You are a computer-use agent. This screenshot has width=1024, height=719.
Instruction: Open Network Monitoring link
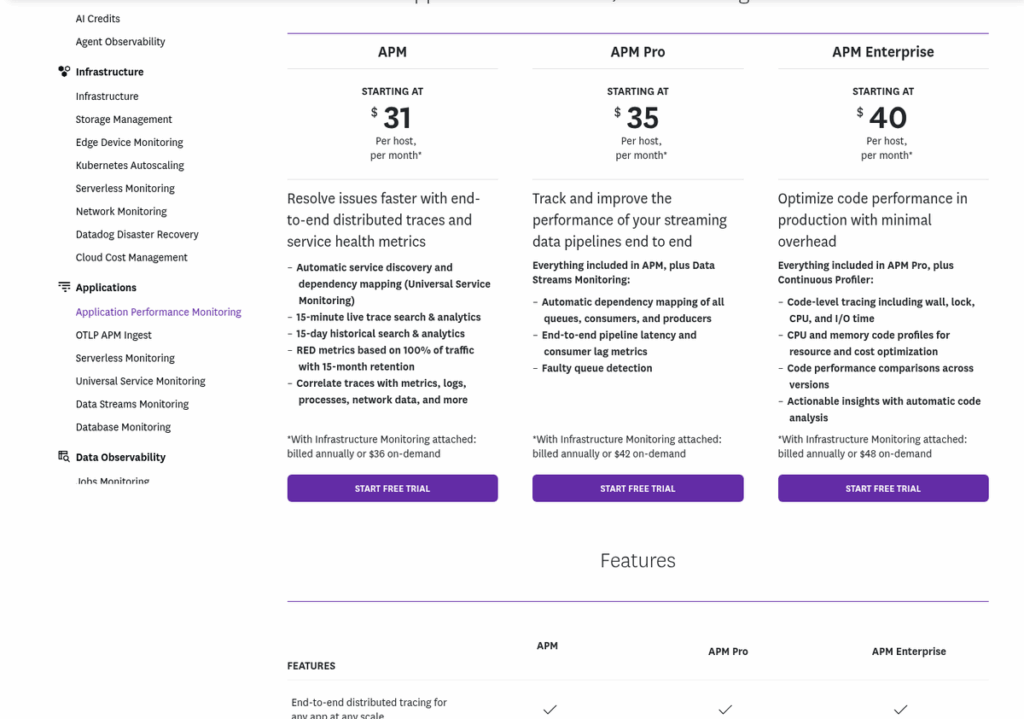121,211
